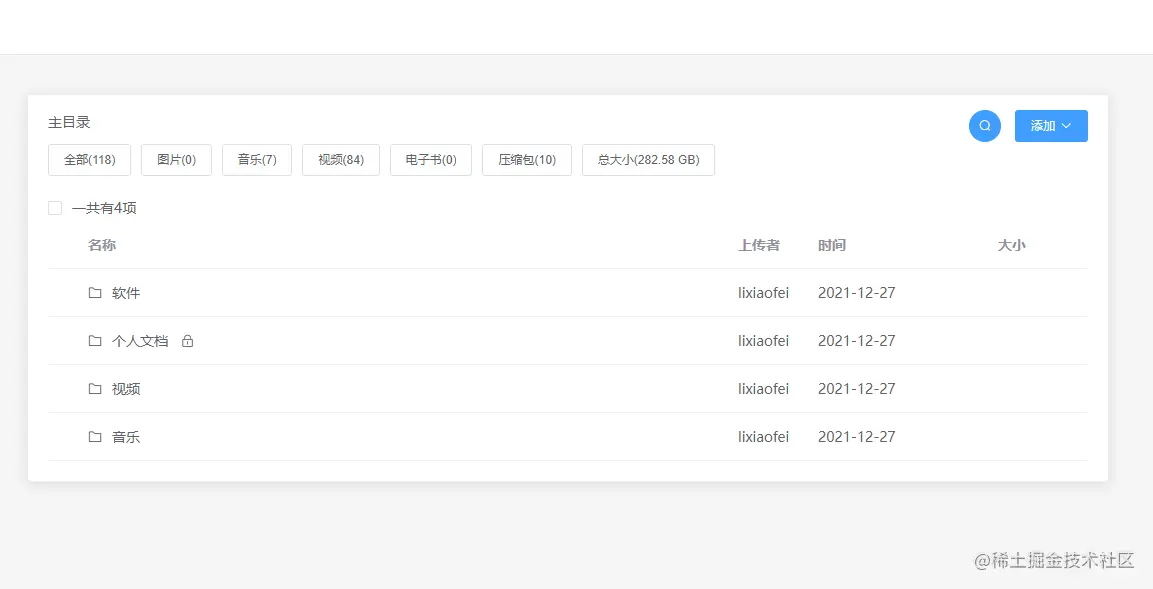Click the folder icon beside 个人文档
This screenshot has height=589, width=1153.
pos(94,341)
